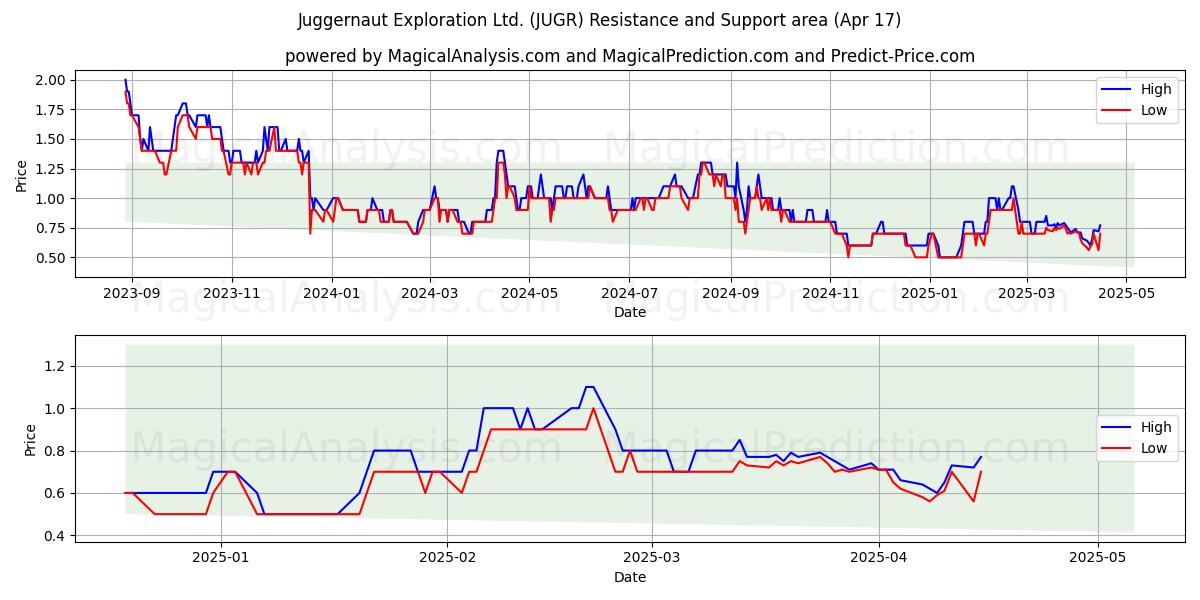Click the '2025-04' tick label on bottom chart

pyautogui.click(x=879, y=556)
